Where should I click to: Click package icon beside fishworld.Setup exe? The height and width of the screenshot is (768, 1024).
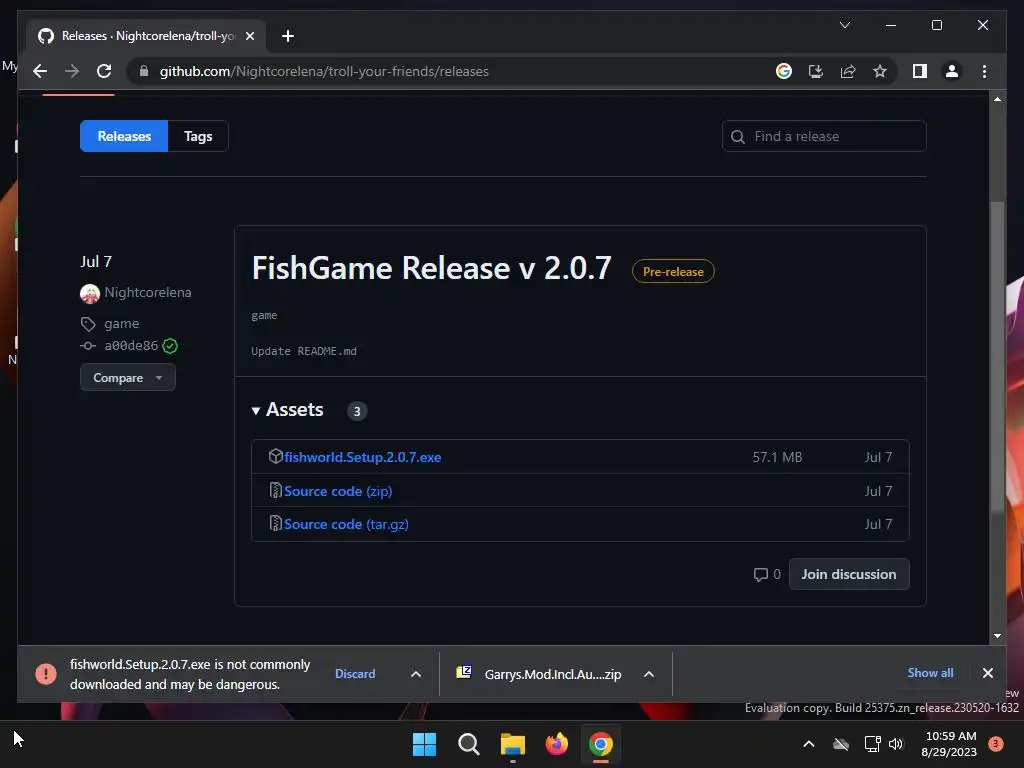pyautogui.click(x=276, y=456)
